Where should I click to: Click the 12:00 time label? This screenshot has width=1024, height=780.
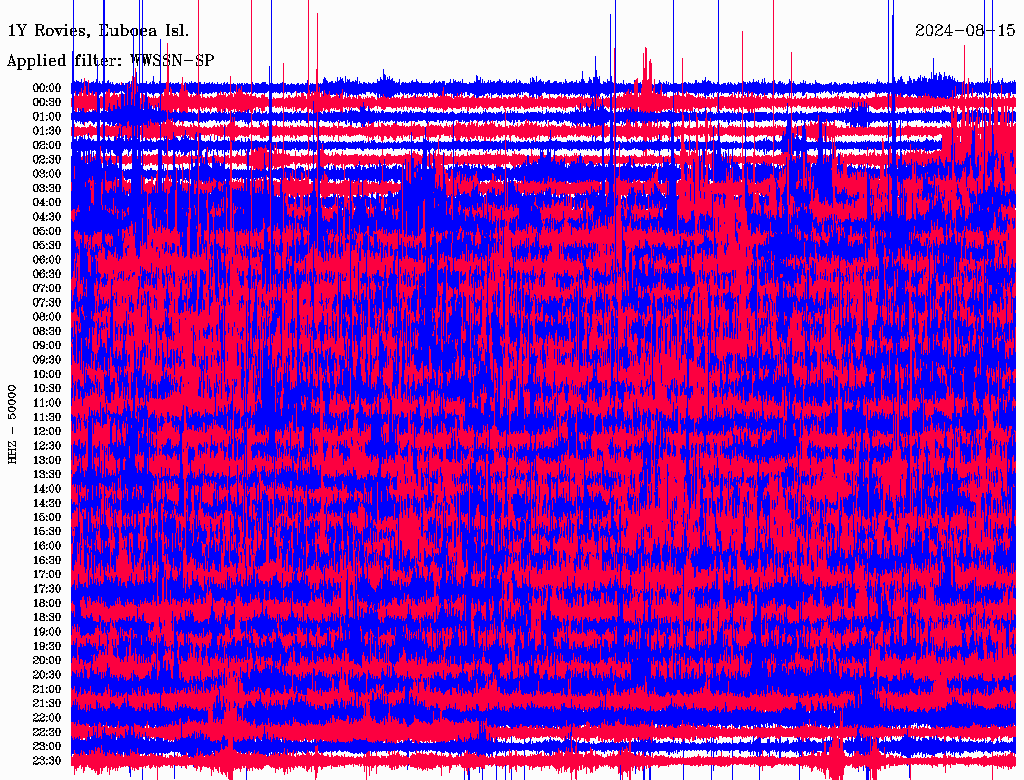tap(47, 432)
